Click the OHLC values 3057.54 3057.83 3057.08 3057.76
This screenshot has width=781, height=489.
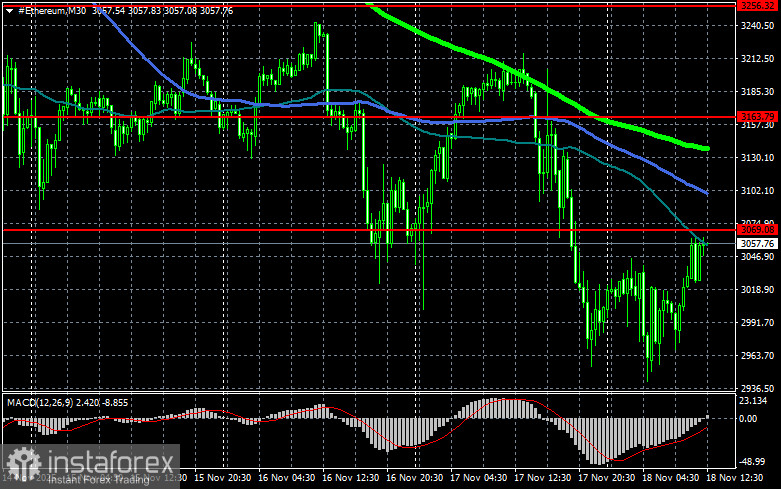point(162,10)
